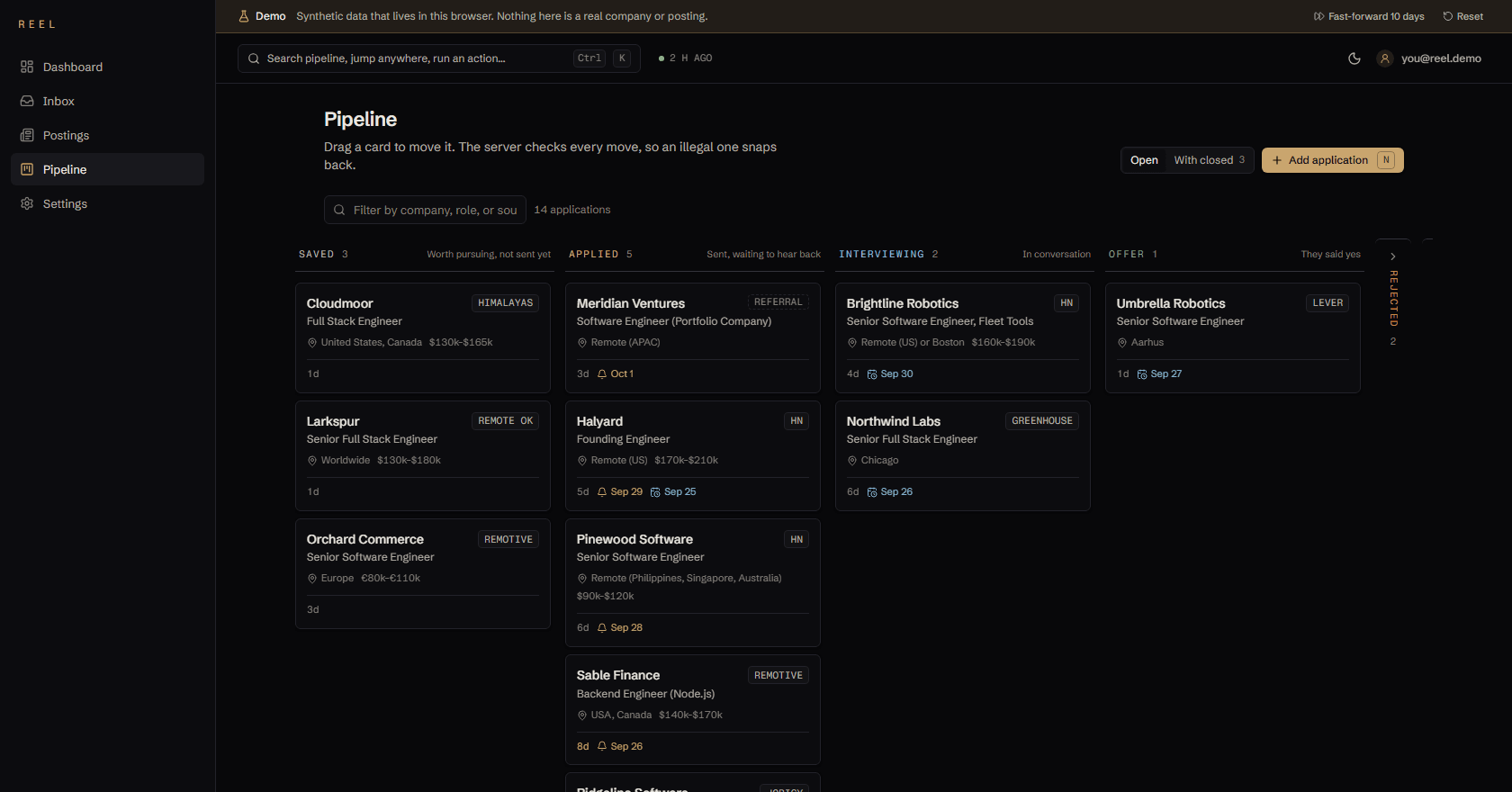The height and width of the screenshot is (792, 1512).
Task: Click the REEL logo
Action: pos(37,24)
